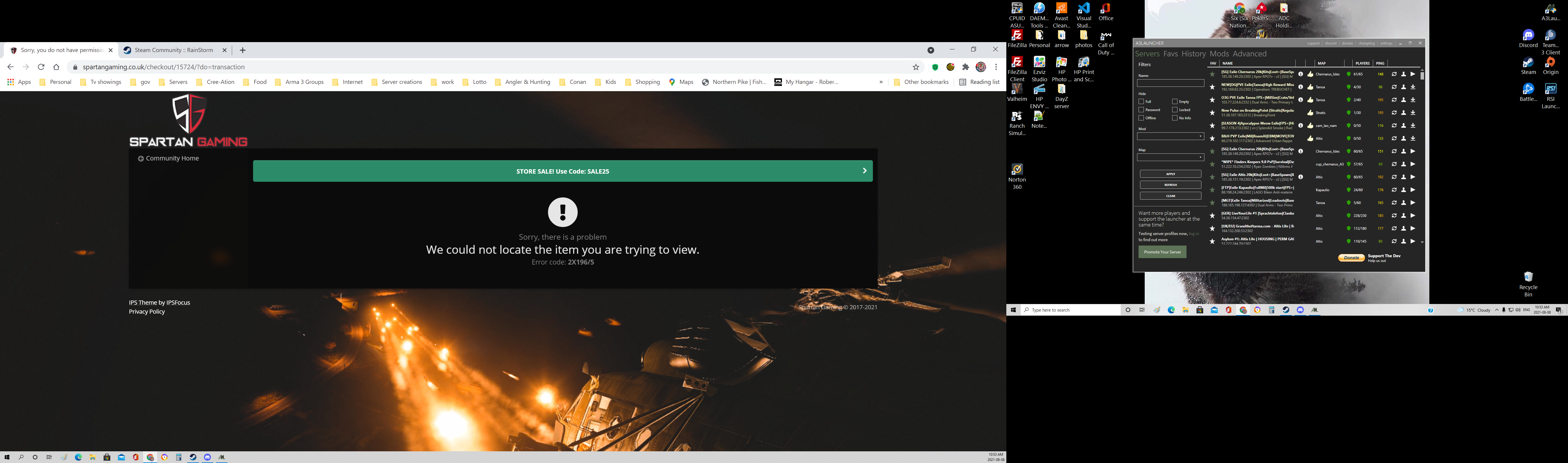
Task: Click IPS Theme by IPSFocus link
Action: click(159, 302)
